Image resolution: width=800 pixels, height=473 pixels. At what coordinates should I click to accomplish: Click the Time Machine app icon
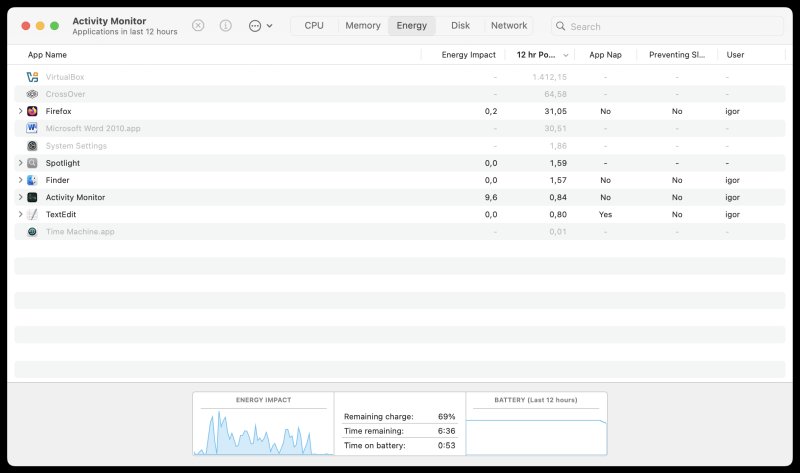click(x=32, y=231)
